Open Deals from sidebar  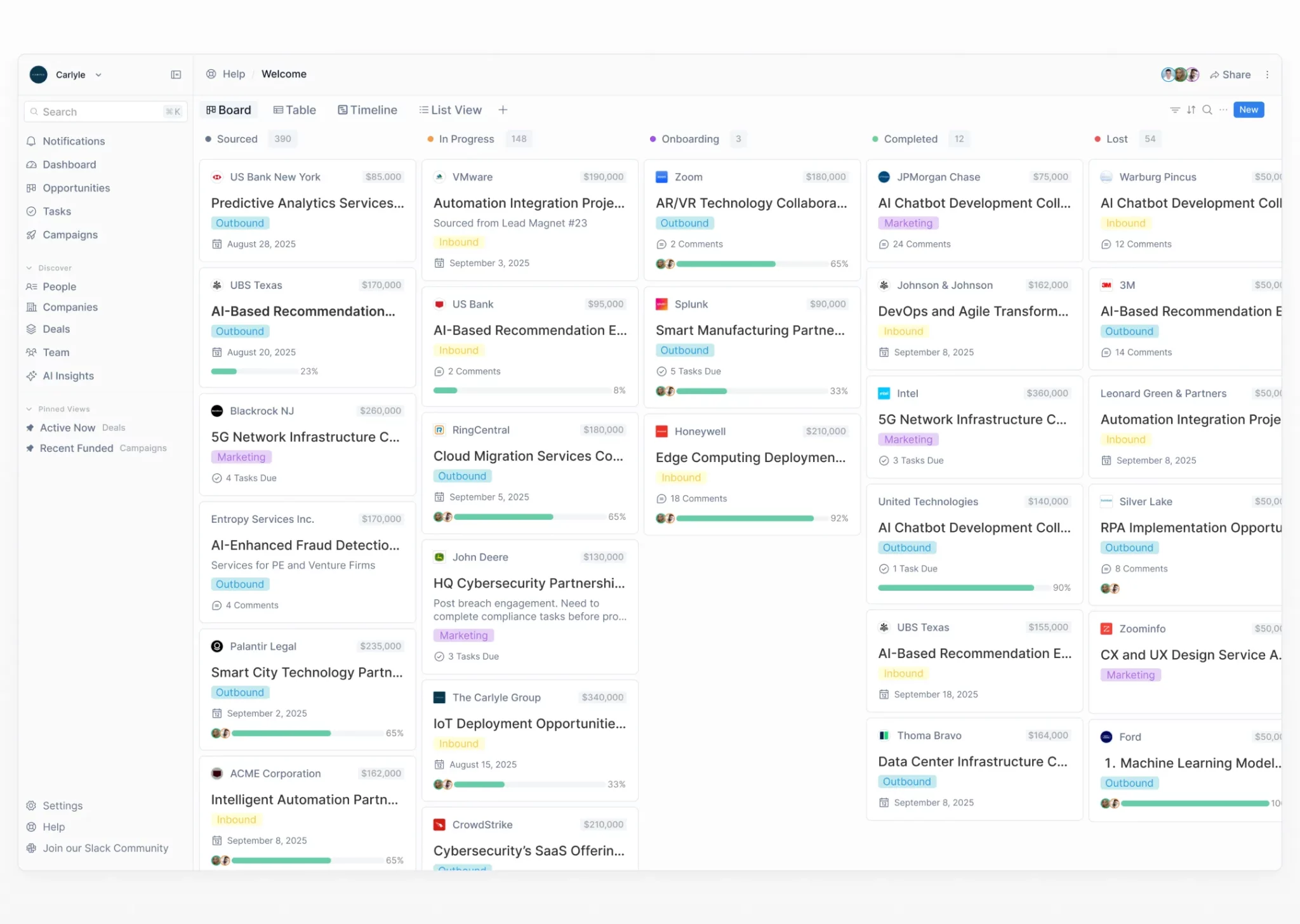54,329
